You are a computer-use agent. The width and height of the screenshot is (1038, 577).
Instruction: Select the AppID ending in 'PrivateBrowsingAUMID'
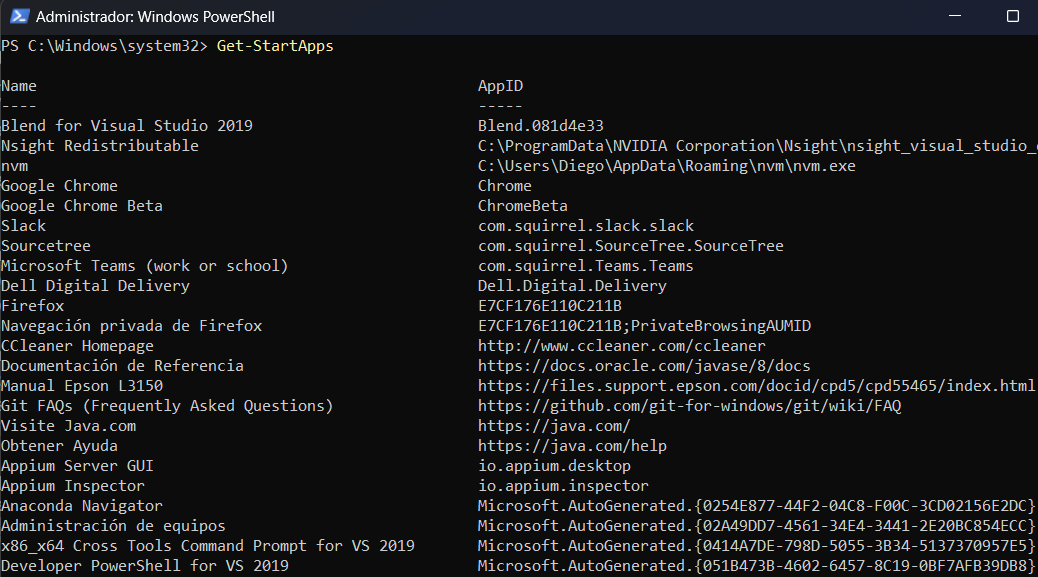point(645,326)
